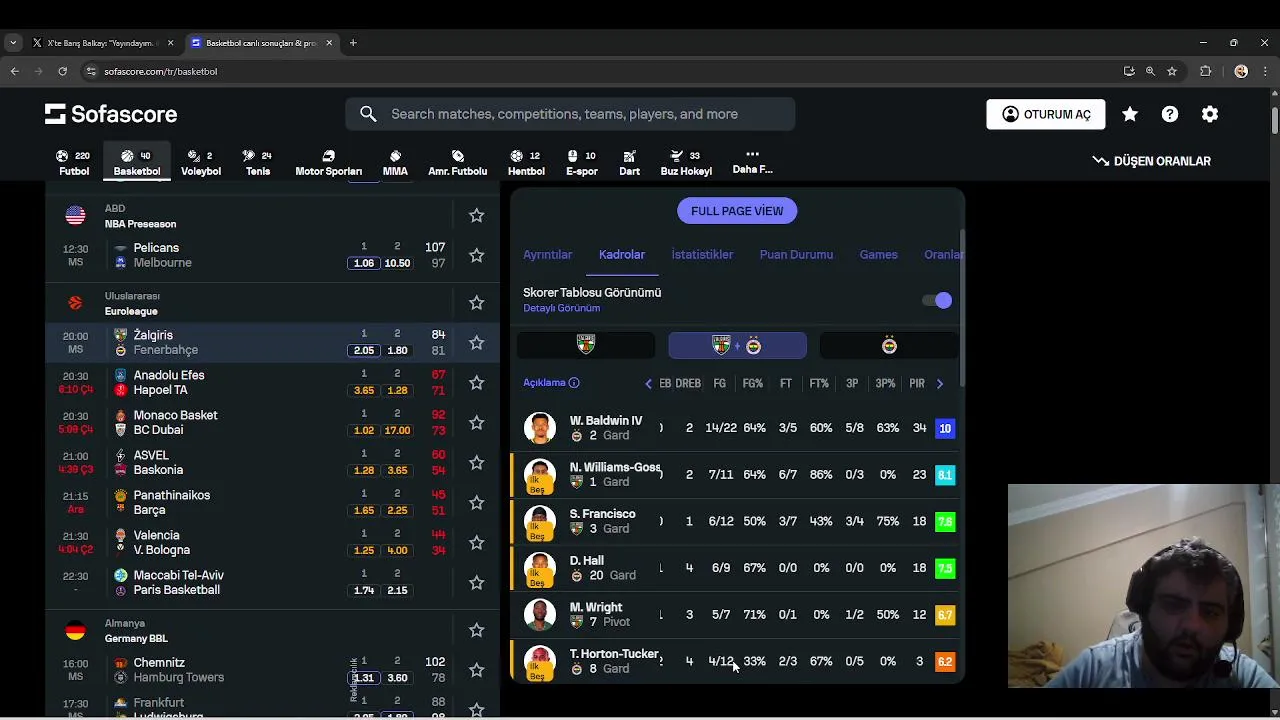The image size is (1280, 720).
Task: Favorite the Euroleague competition
Action: click(x=476, y=303)
